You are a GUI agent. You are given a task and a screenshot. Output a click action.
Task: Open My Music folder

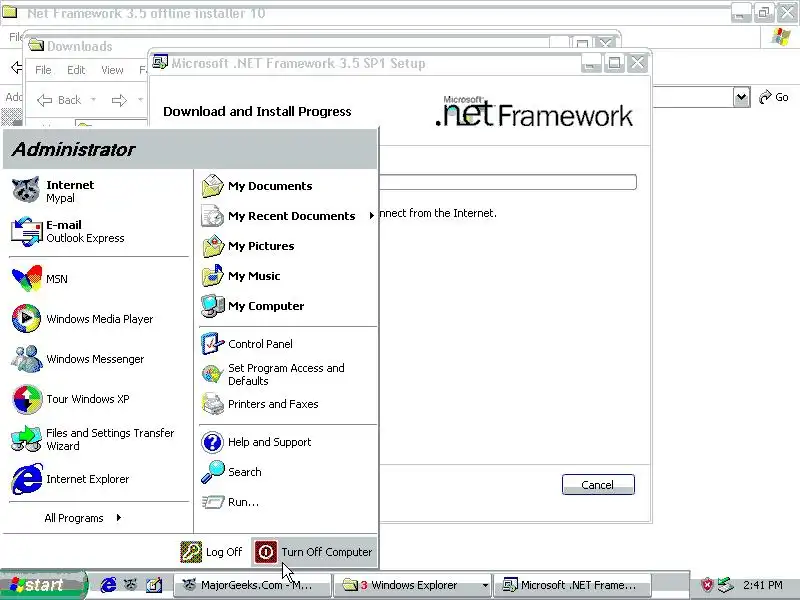coord(288,276)
